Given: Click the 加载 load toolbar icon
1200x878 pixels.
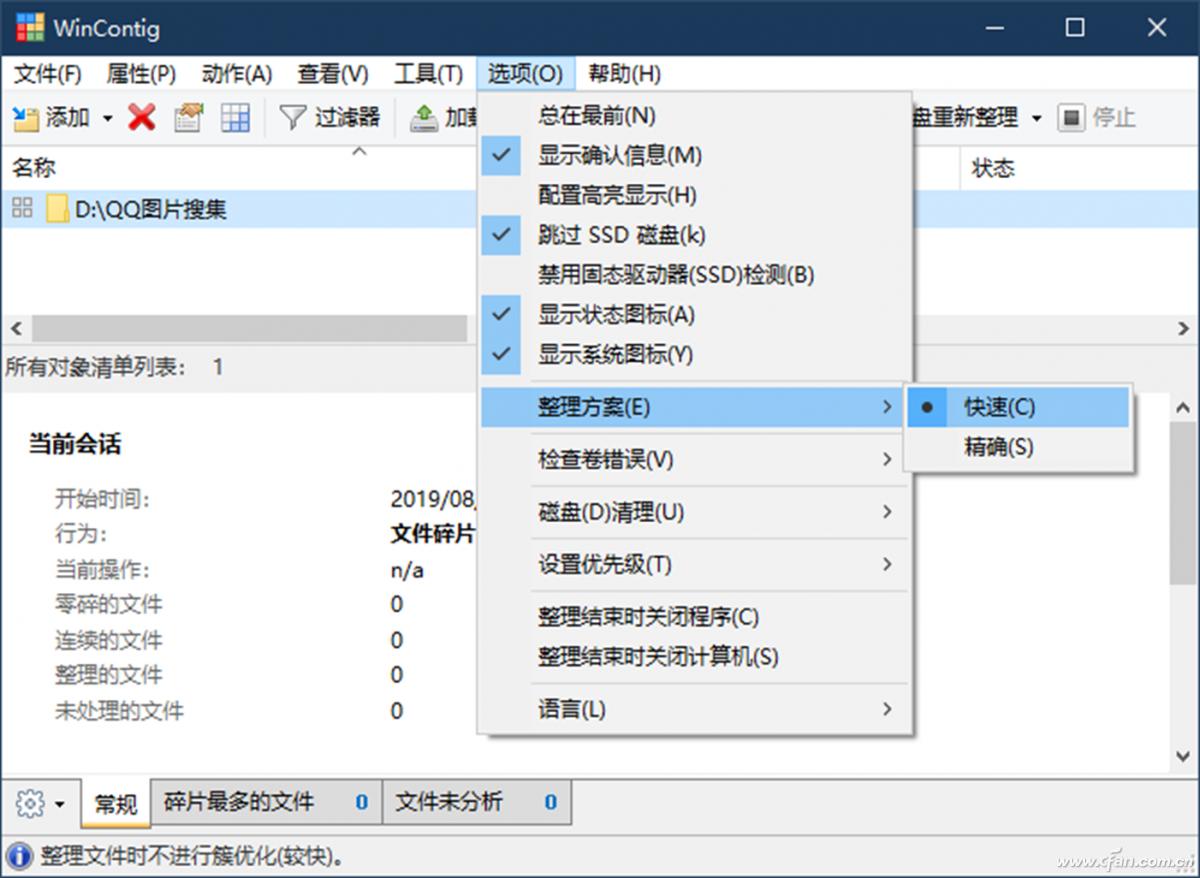Looking at the screenshot, I should click(x=425, y=118).
